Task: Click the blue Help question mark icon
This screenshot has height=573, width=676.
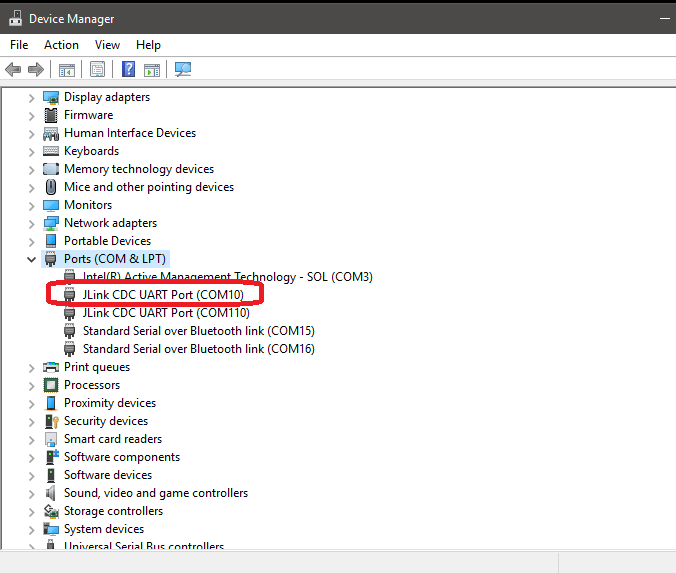Action: tap(128, 69)
